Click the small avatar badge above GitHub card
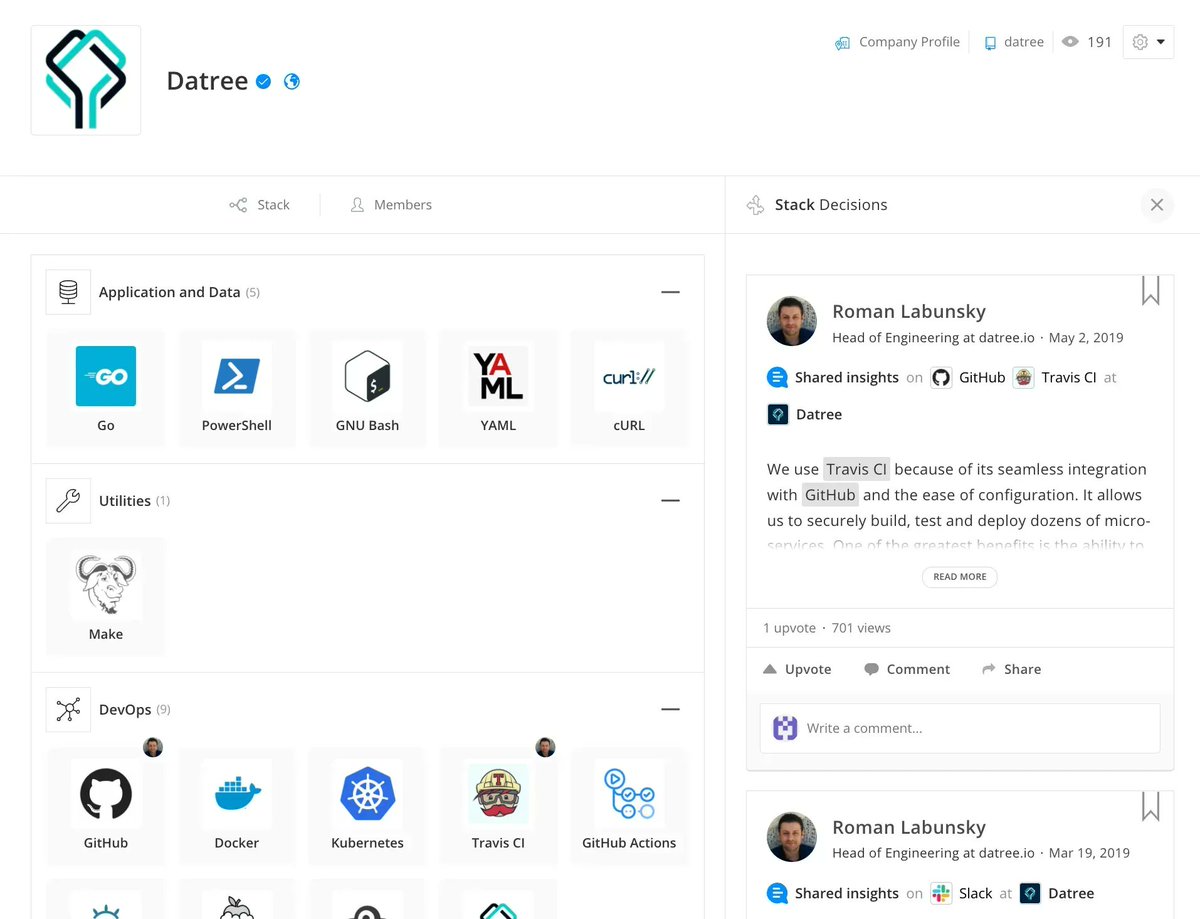This screenshot has width=1200, height=919. click(x=153, y=747)
